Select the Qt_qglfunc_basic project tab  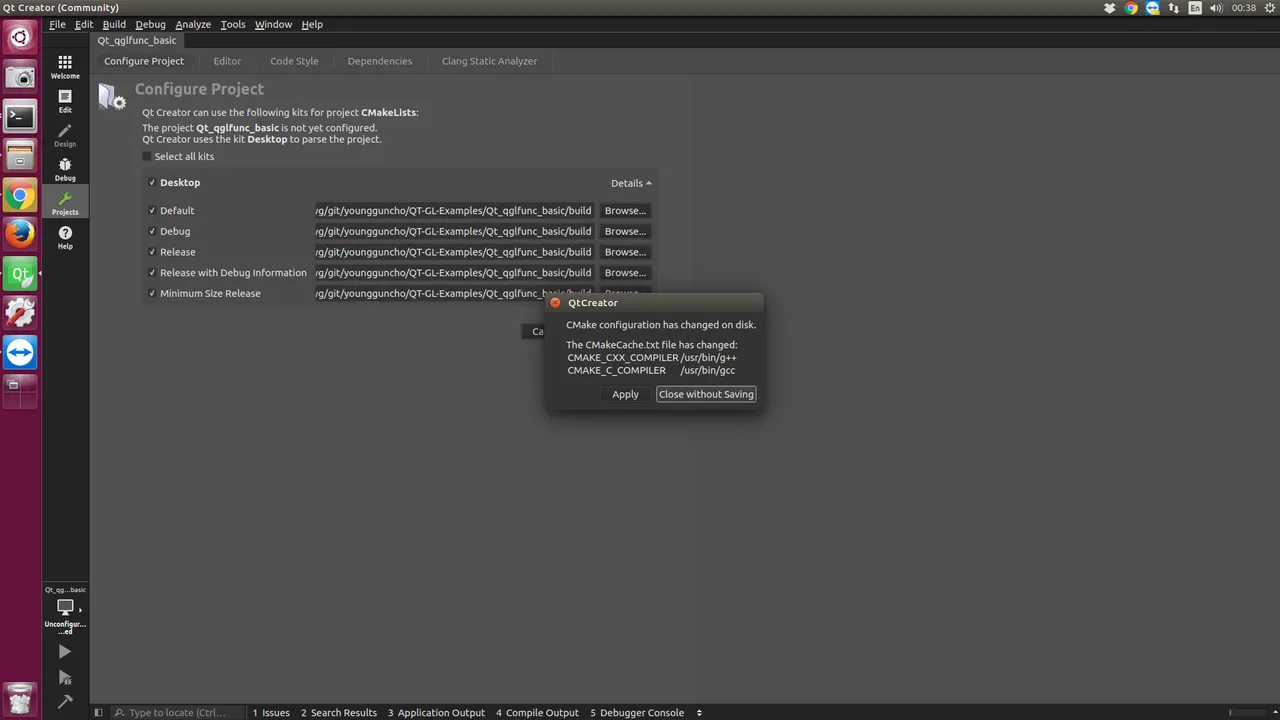(137, 41)
